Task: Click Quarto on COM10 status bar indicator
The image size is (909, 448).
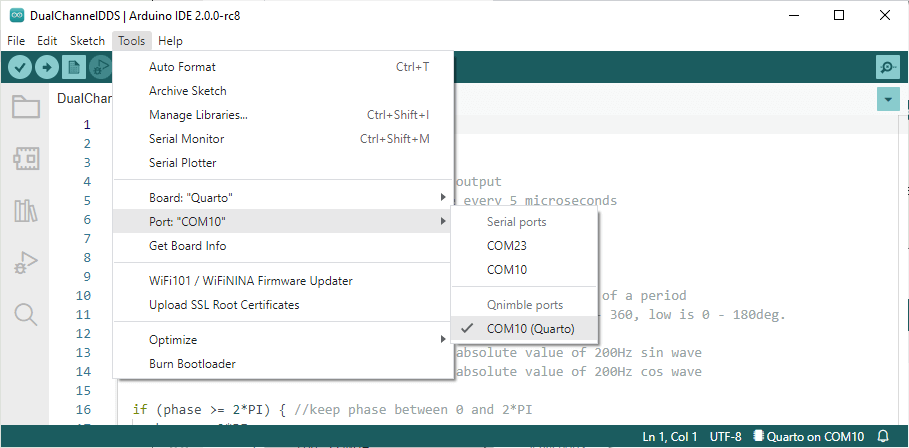Action: click(808, 437)
